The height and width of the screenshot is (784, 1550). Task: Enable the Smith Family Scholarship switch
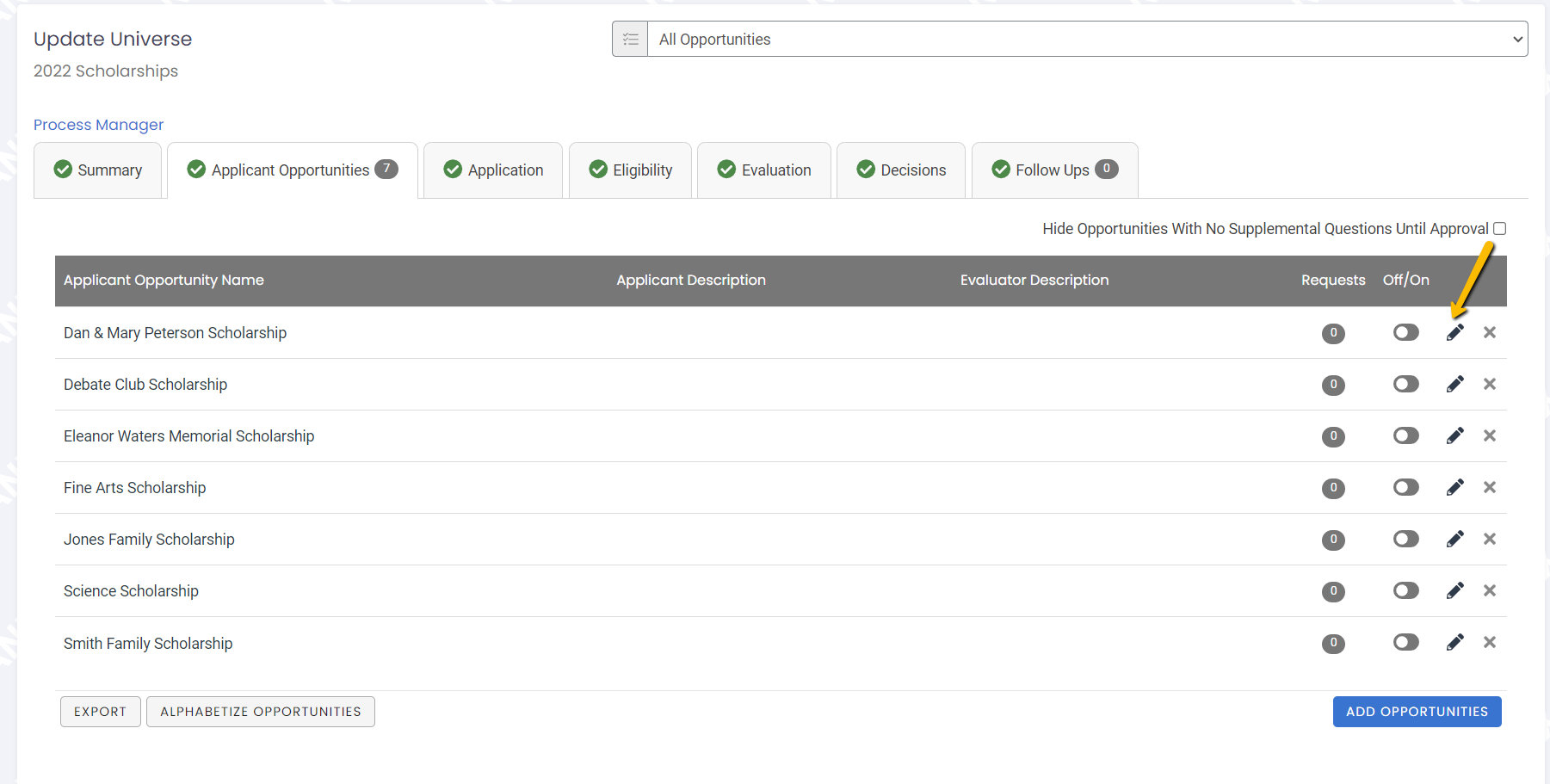(1406, 642)
